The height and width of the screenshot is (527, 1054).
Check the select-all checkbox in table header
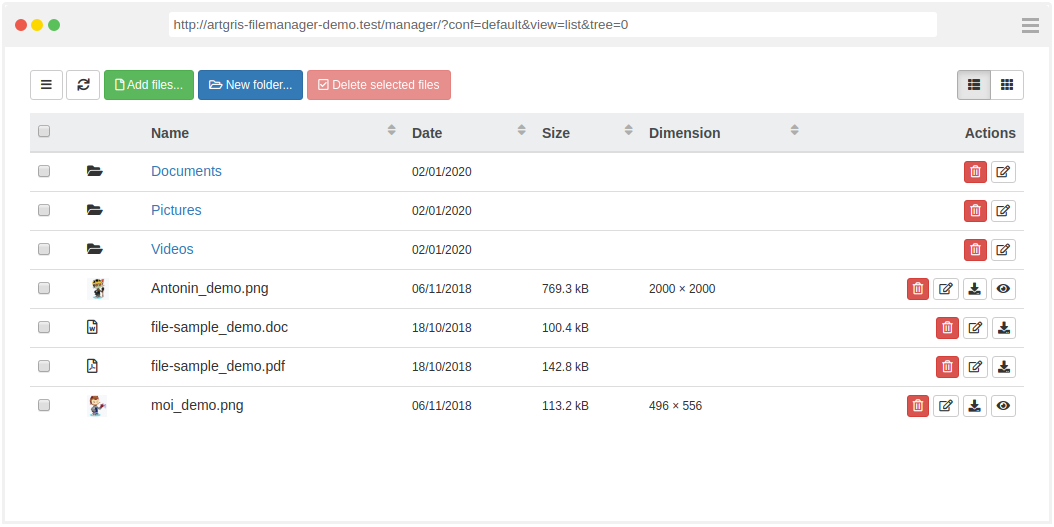pyautogui.click(x=44, y=132)
